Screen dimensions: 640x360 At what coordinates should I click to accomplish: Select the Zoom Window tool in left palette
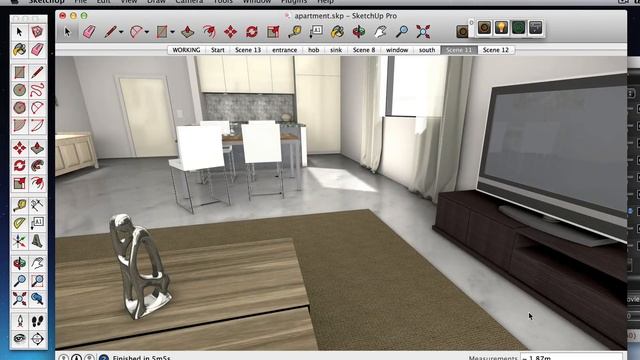tap(37, 281)
